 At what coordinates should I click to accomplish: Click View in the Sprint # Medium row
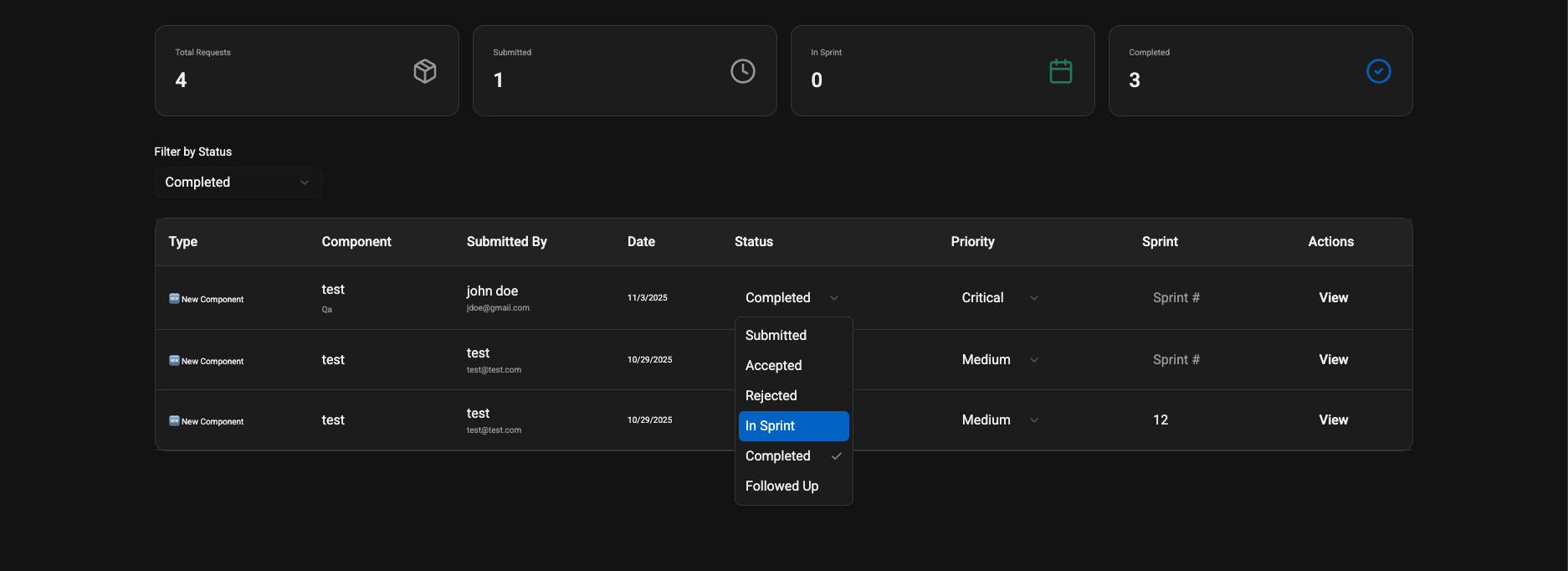1333,360
